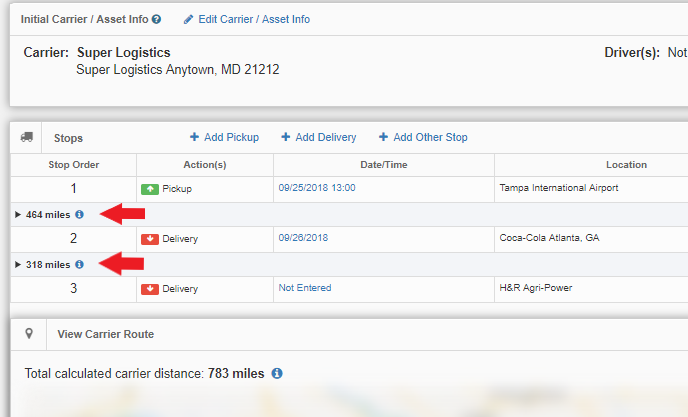Image resolution: width=688 pixels, height=417 pixels.
Task: Click the pencil icon for Edit Carrier
Action: (188, 19)
